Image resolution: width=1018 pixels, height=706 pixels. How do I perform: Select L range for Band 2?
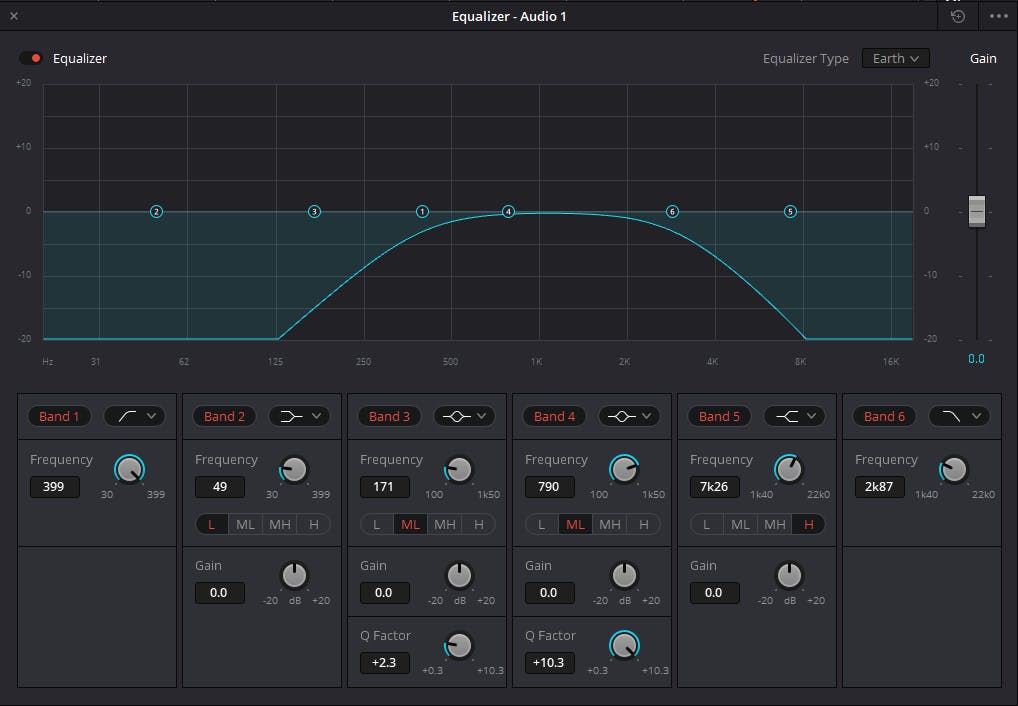[212, 525]
